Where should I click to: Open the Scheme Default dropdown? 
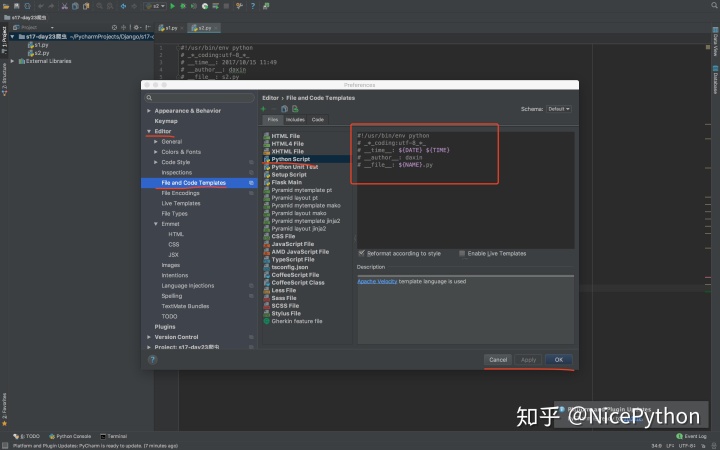point(559,109)
